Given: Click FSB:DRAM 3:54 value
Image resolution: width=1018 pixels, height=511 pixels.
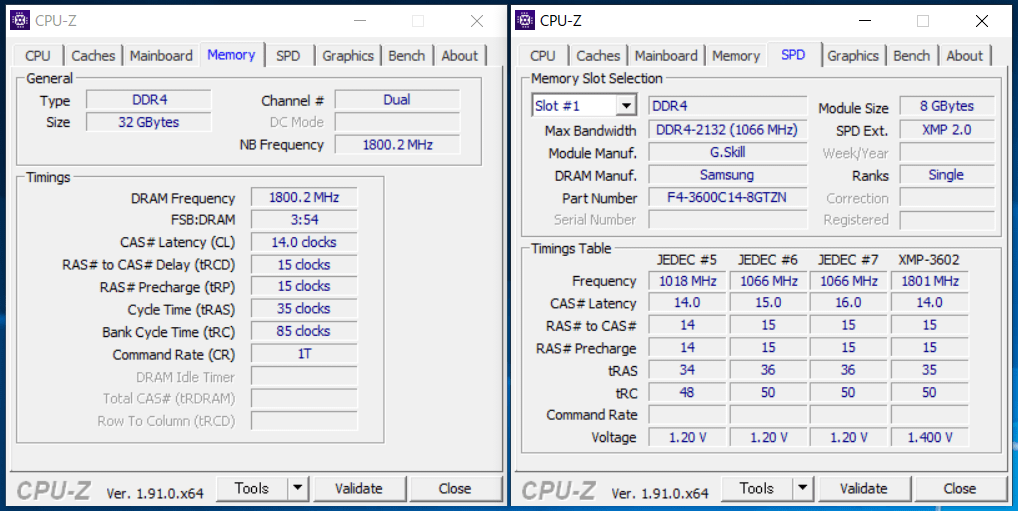Looking at the screenshot, I should (304, 219).
